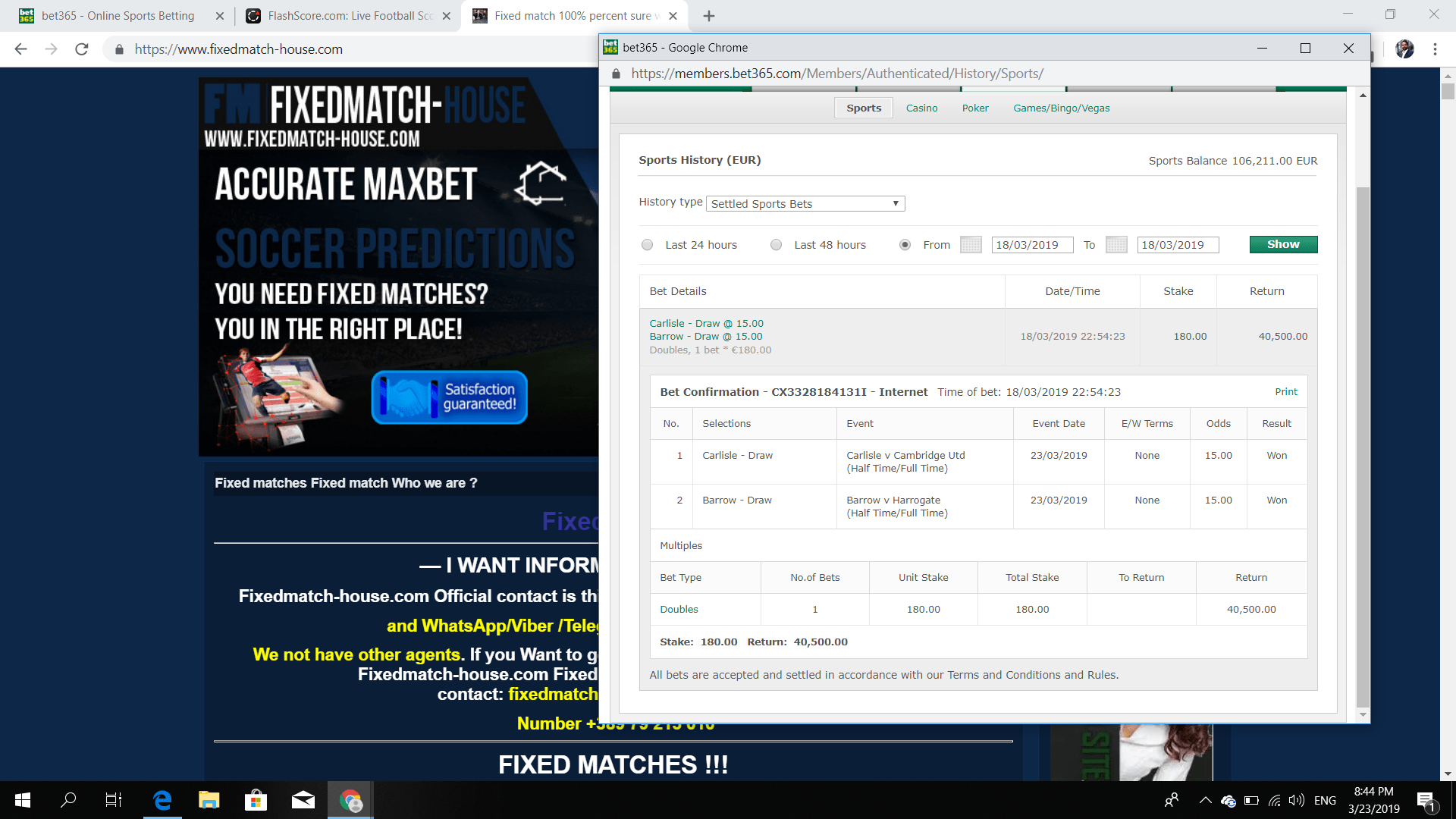Open the To date calendar picker
Image resolution: width=1456 pixels, height=819 pixels.
[x=1116, y=245]
